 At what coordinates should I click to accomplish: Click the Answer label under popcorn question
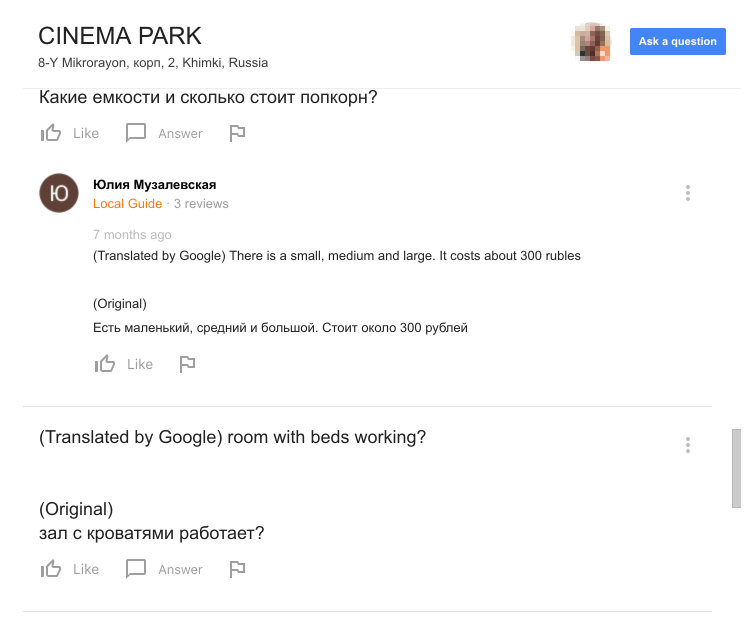click(x=180, y=134)
